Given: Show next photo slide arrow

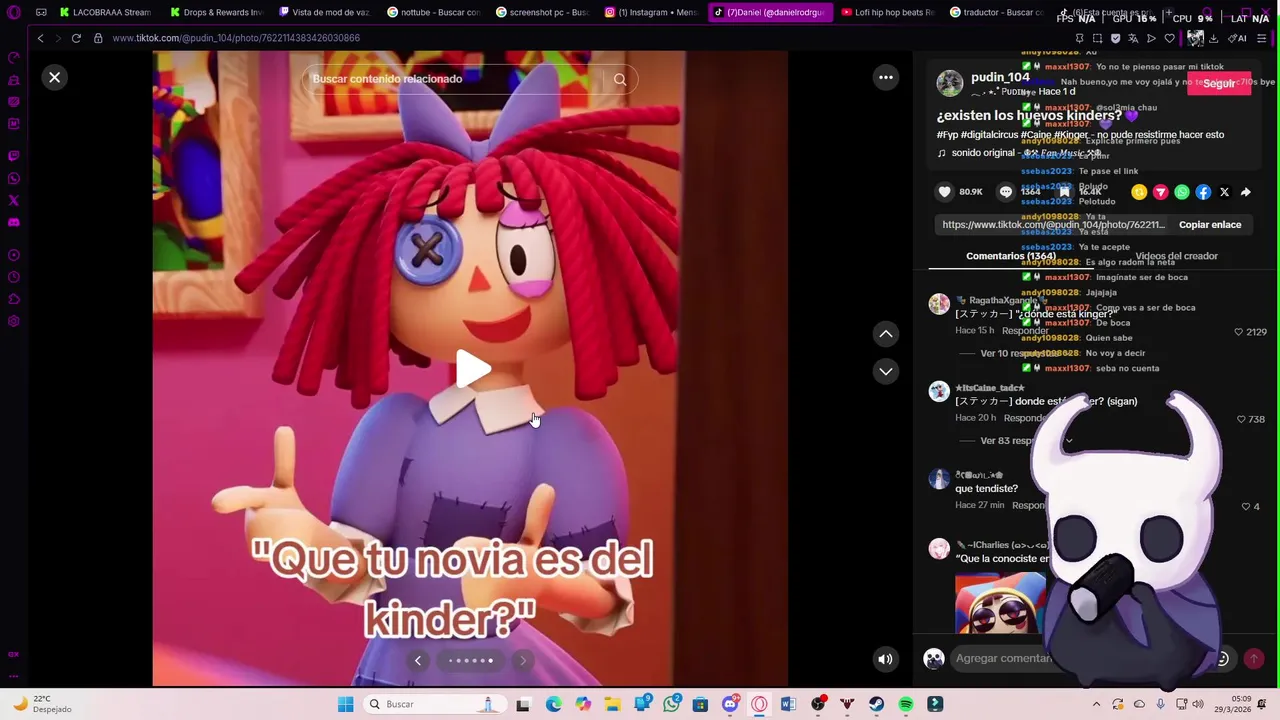Looking at the screenshot, I should 523,660.
